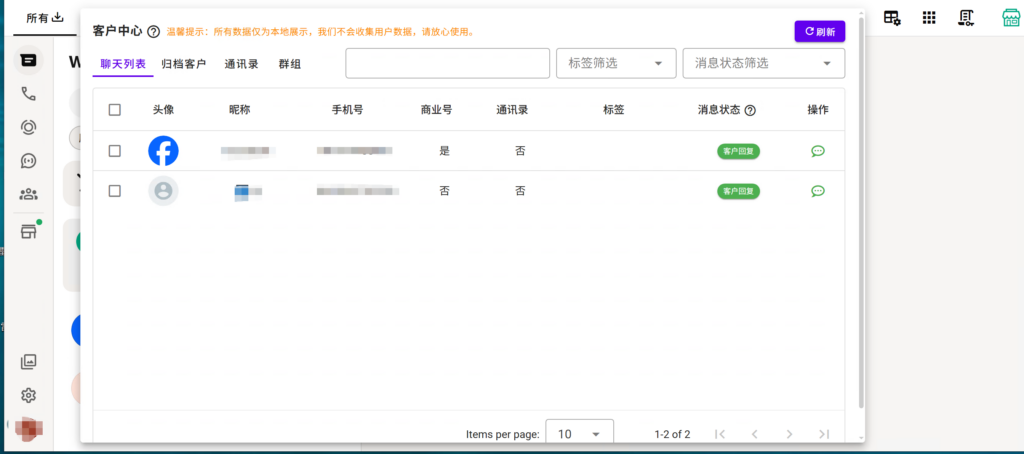Click the grey default person avatar

[x=163, y=191]
